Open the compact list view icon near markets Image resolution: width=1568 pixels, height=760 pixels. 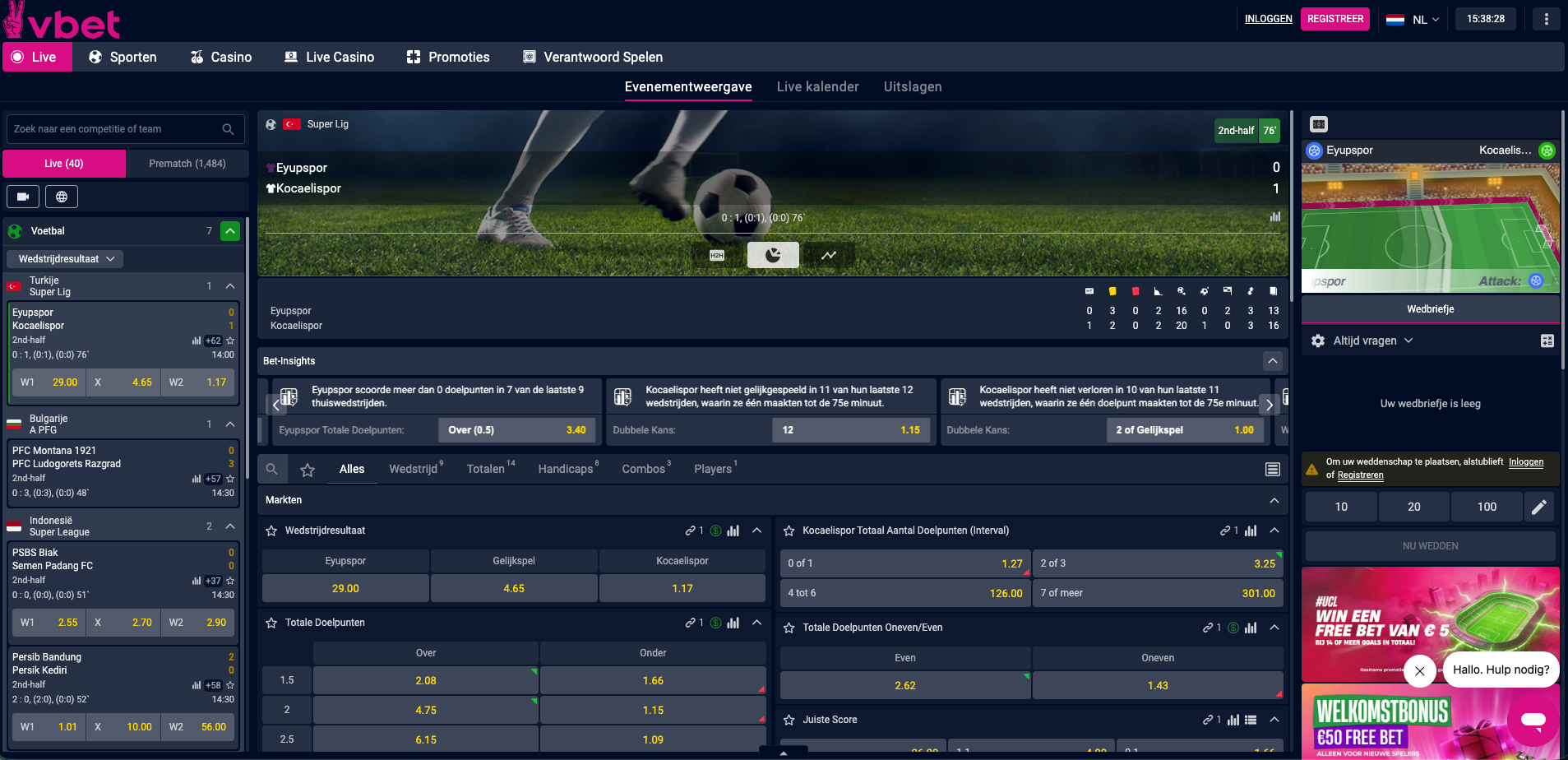(1274, 469)
